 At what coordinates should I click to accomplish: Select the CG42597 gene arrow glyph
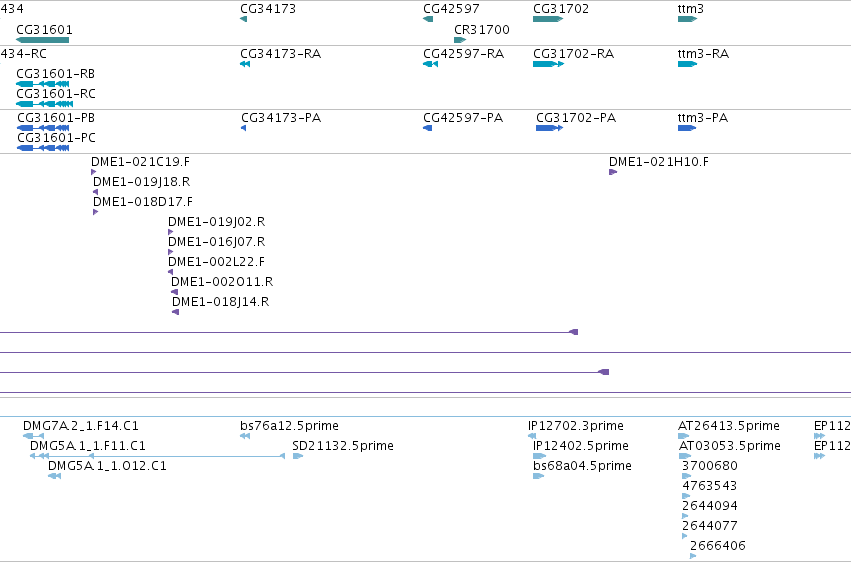(x=428, y=19)
